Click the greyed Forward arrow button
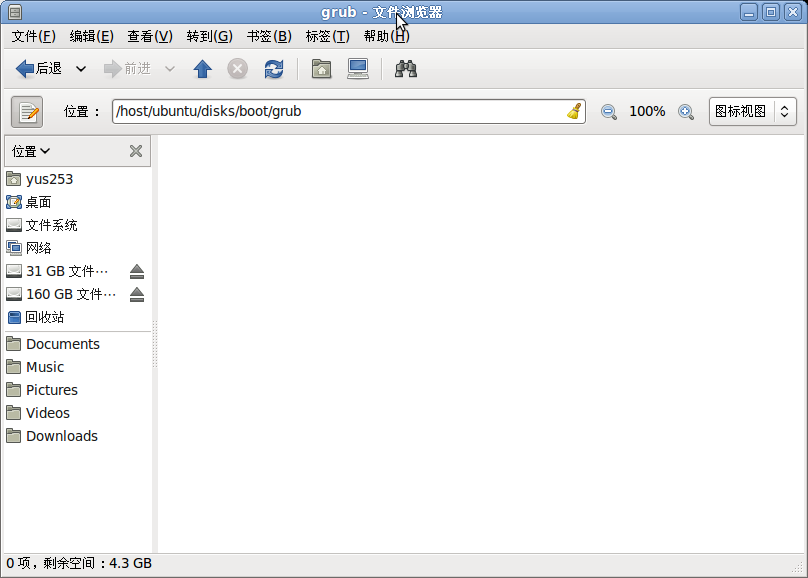This screenshot has height=578, width=808. [x=127, y=69]
